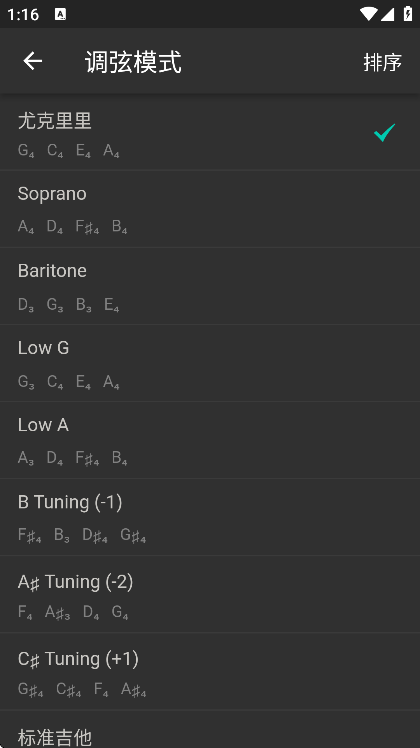Choose C♯ Tuning (+1)
Image resolution: width=420 pixels, height=748 pixels.
[x=210, y=672]
